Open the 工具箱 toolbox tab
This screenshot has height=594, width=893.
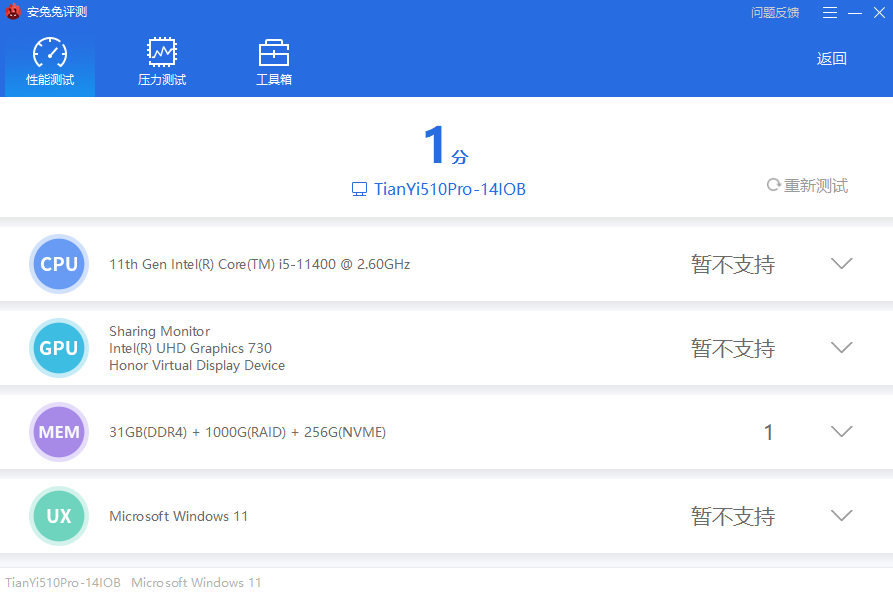pyautogui.click(x=274, y=62)
